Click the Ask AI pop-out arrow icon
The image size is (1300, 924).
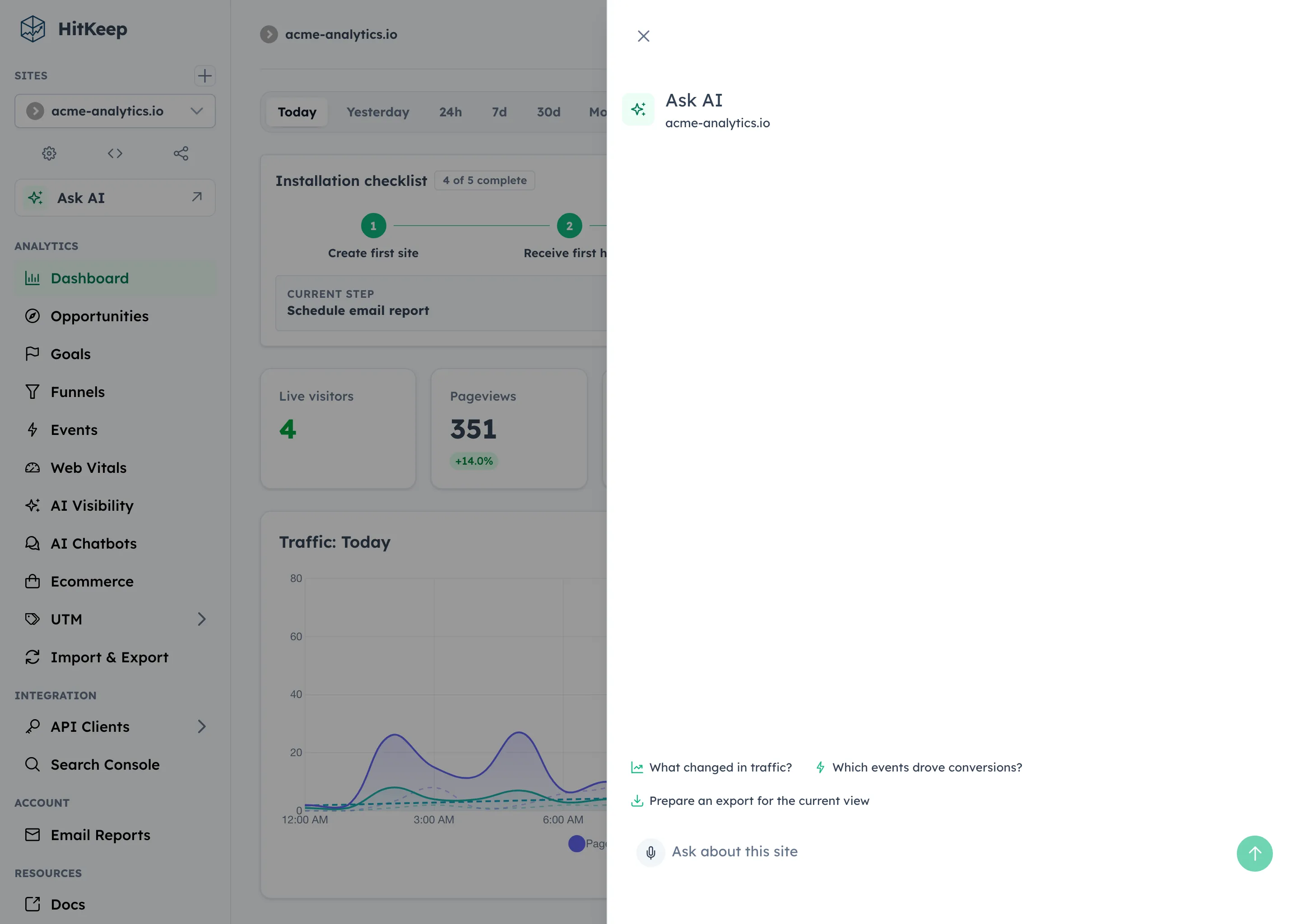click(x=197, y=197)
